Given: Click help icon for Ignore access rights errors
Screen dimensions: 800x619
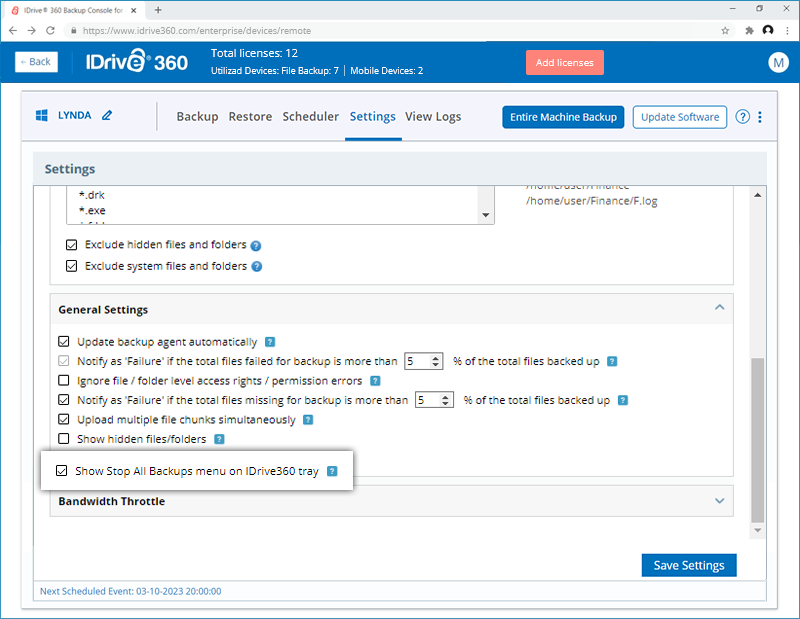Looking at the screenshot, I should tap(375, 381).
